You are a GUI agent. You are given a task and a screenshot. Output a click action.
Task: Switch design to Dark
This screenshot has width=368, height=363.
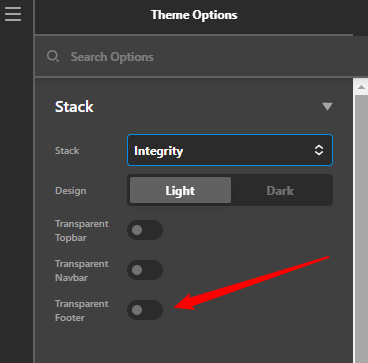pyautogui.click(x=280, y=190)
